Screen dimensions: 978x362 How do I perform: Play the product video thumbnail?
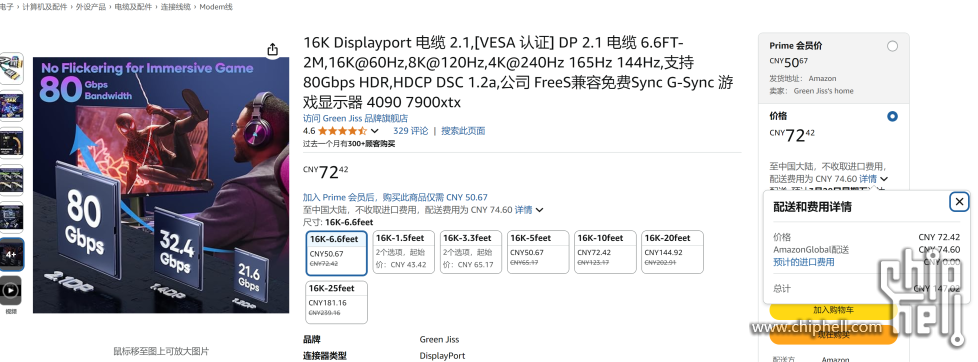click(11, 291)
